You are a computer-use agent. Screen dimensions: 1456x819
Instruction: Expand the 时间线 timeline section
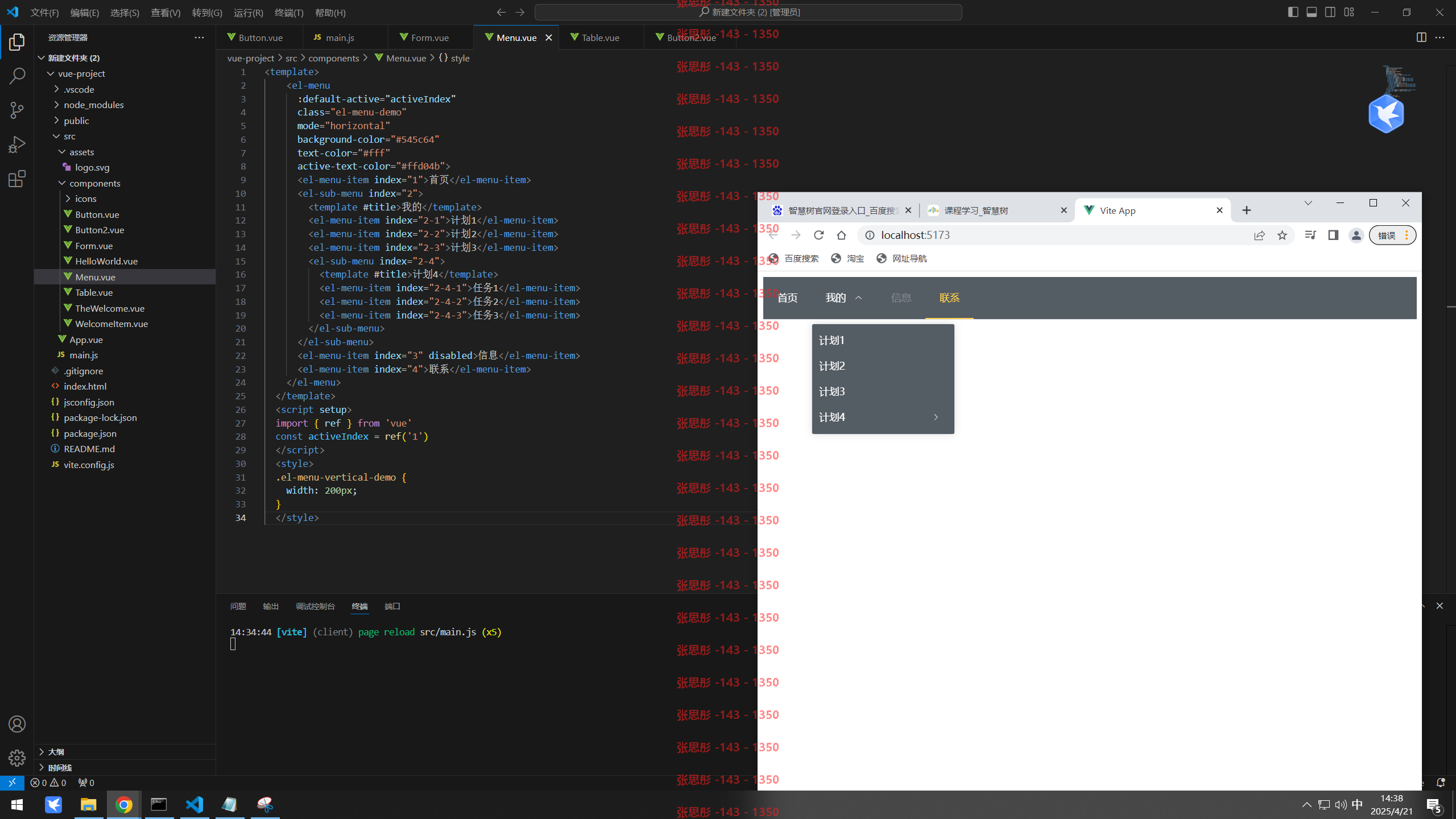tap(125, 767)
